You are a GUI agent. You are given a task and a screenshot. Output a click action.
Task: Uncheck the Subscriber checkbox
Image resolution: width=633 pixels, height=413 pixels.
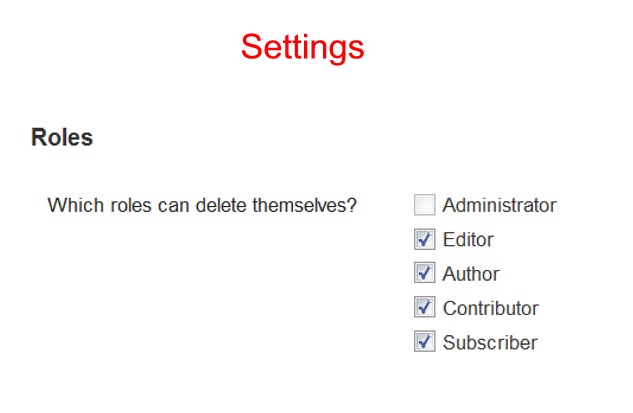(x=424, y=342)
